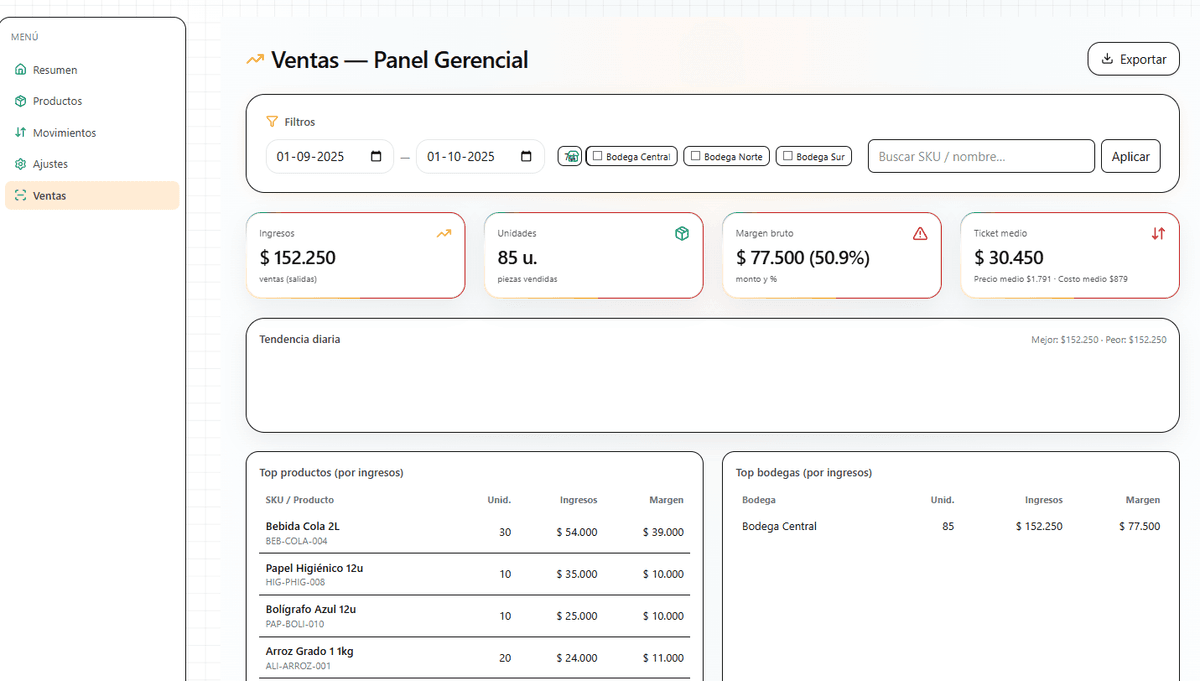Open the start date calendar picker

click(376, 156)
